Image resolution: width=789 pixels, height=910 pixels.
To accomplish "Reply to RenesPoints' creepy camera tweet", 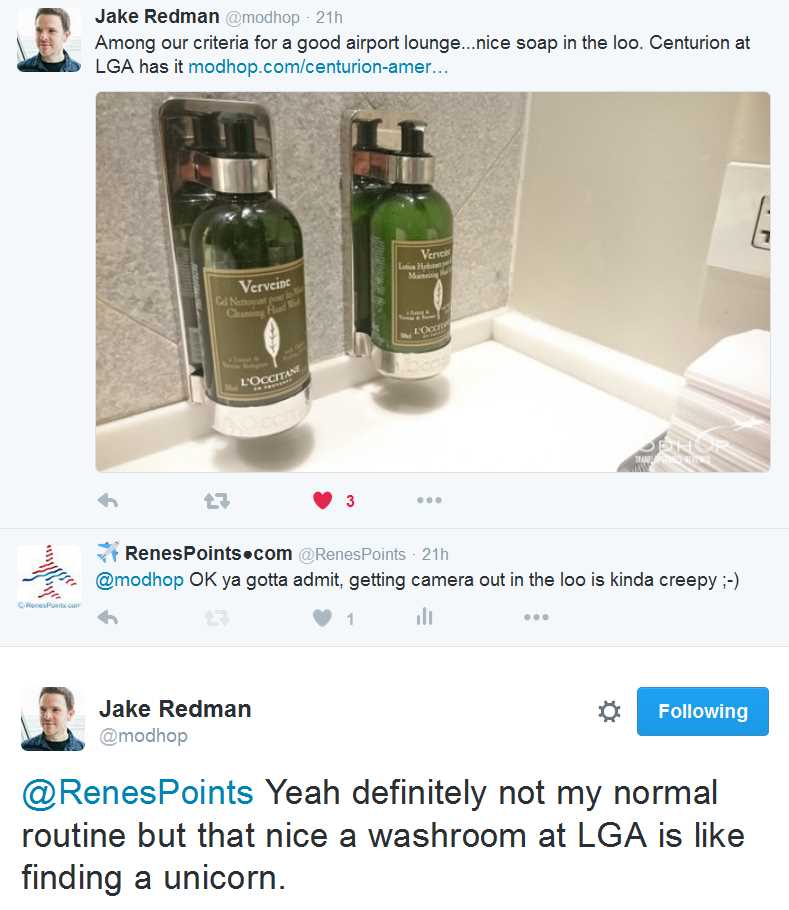I will click(108, 618).
